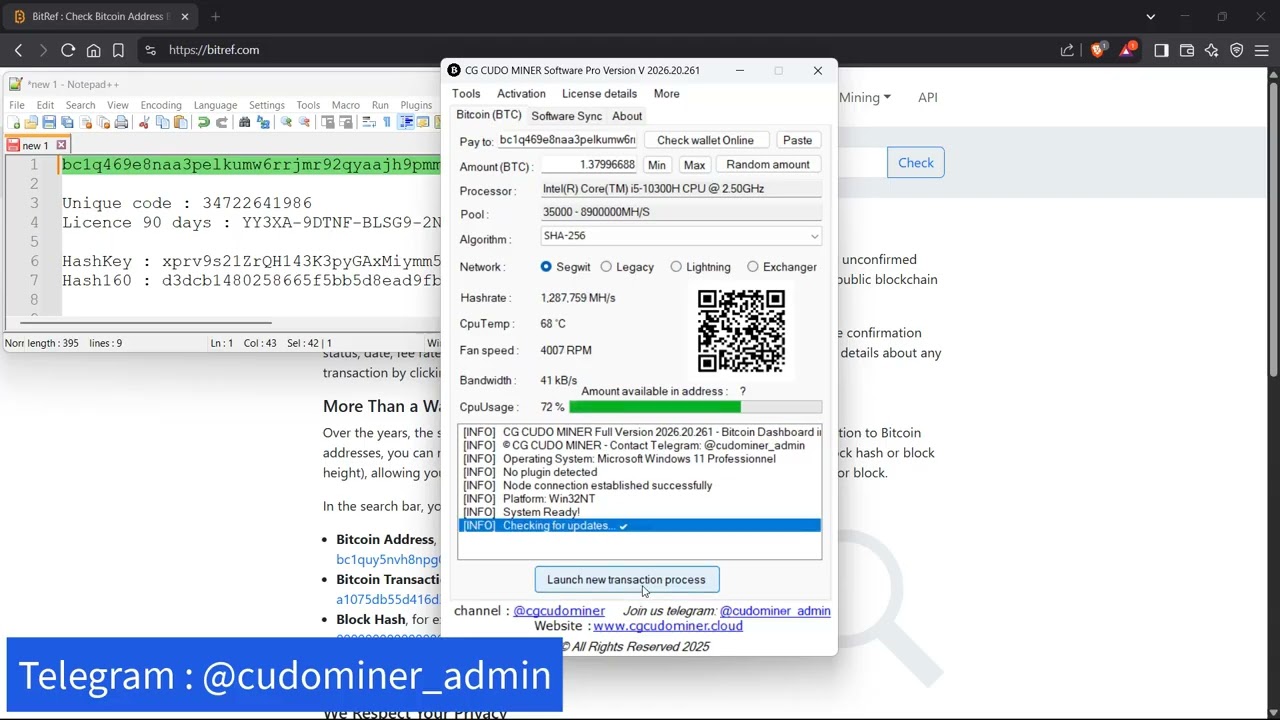Viewport: 1280px width, 720px height.
Task: Switch to the About tab in miner
Action: pyautogui.click(x=627, y=116)
